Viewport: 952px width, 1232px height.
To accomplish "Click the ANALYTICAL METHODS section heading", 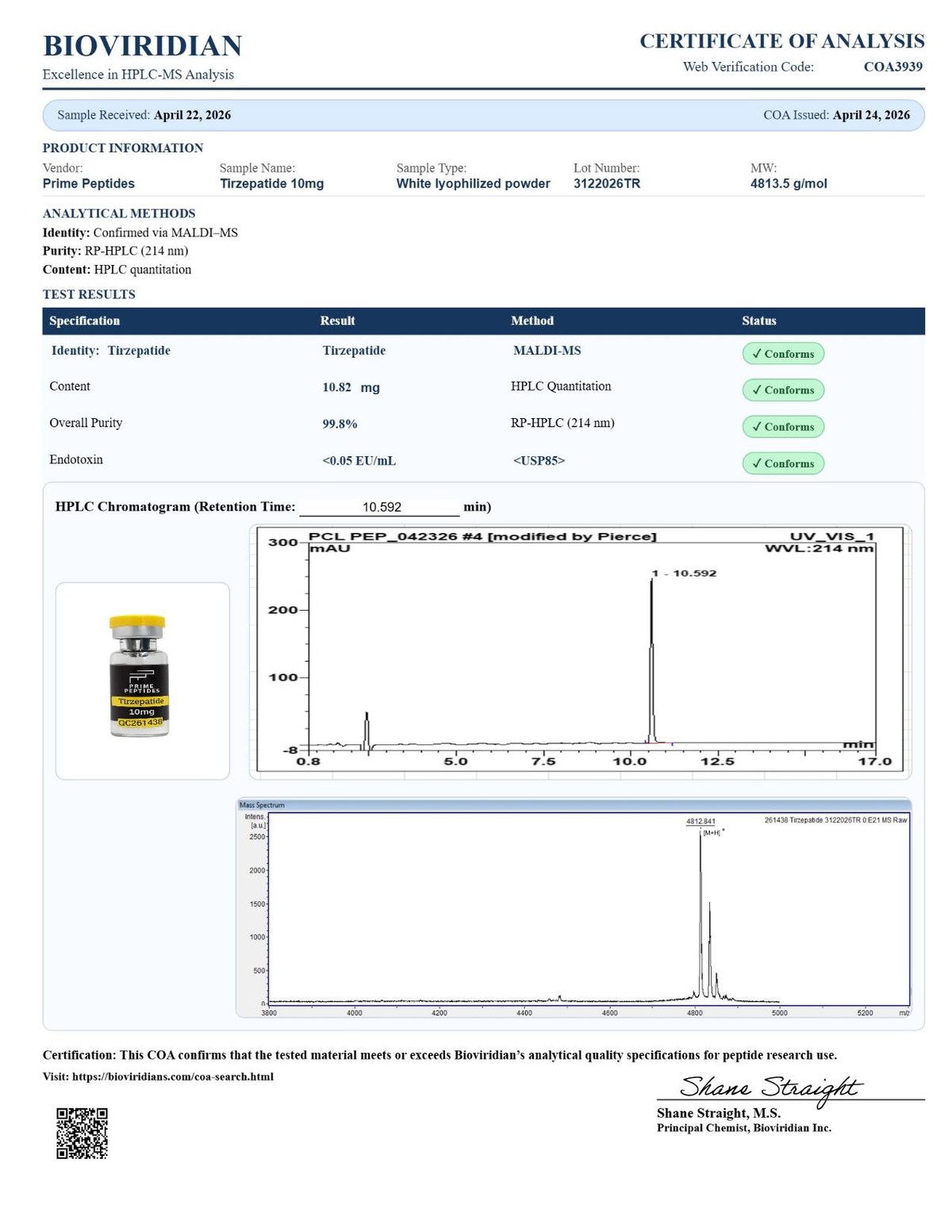I will click(119, 213).
